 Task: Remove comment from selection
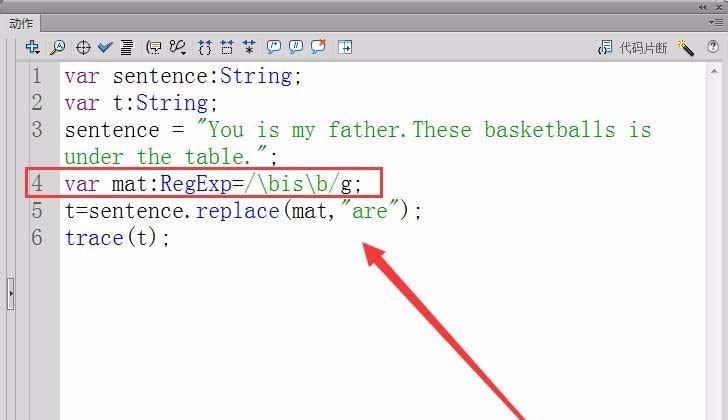318,46
